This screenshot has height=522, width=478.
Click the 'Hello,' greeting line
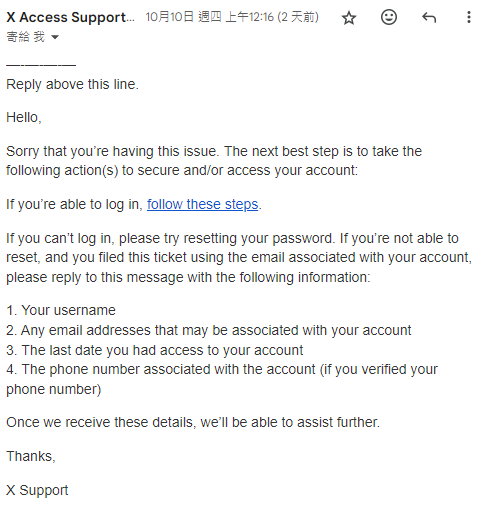pyautogui.click(x=24, y=118)
